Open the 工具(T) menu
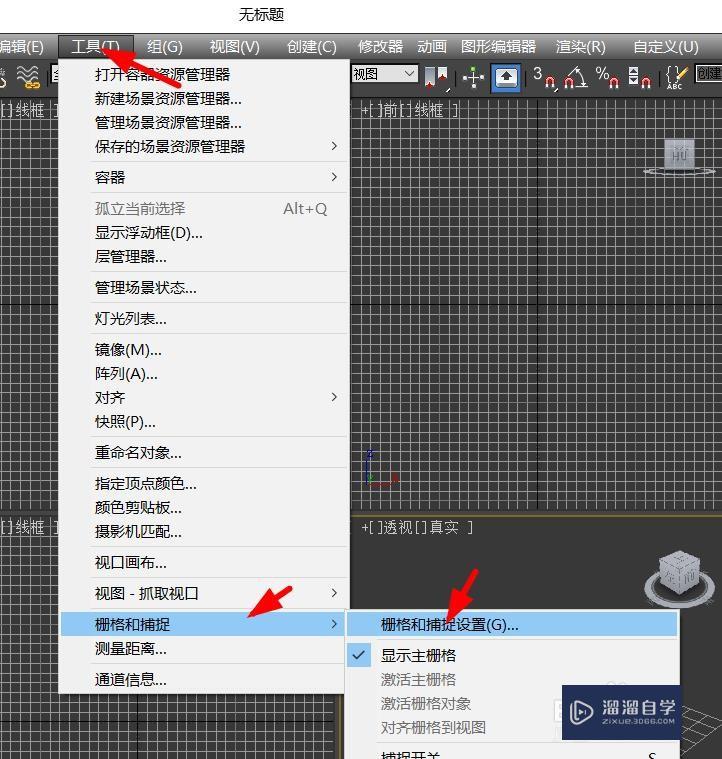The width and height of the screenshot is (722, 759). 96,46
